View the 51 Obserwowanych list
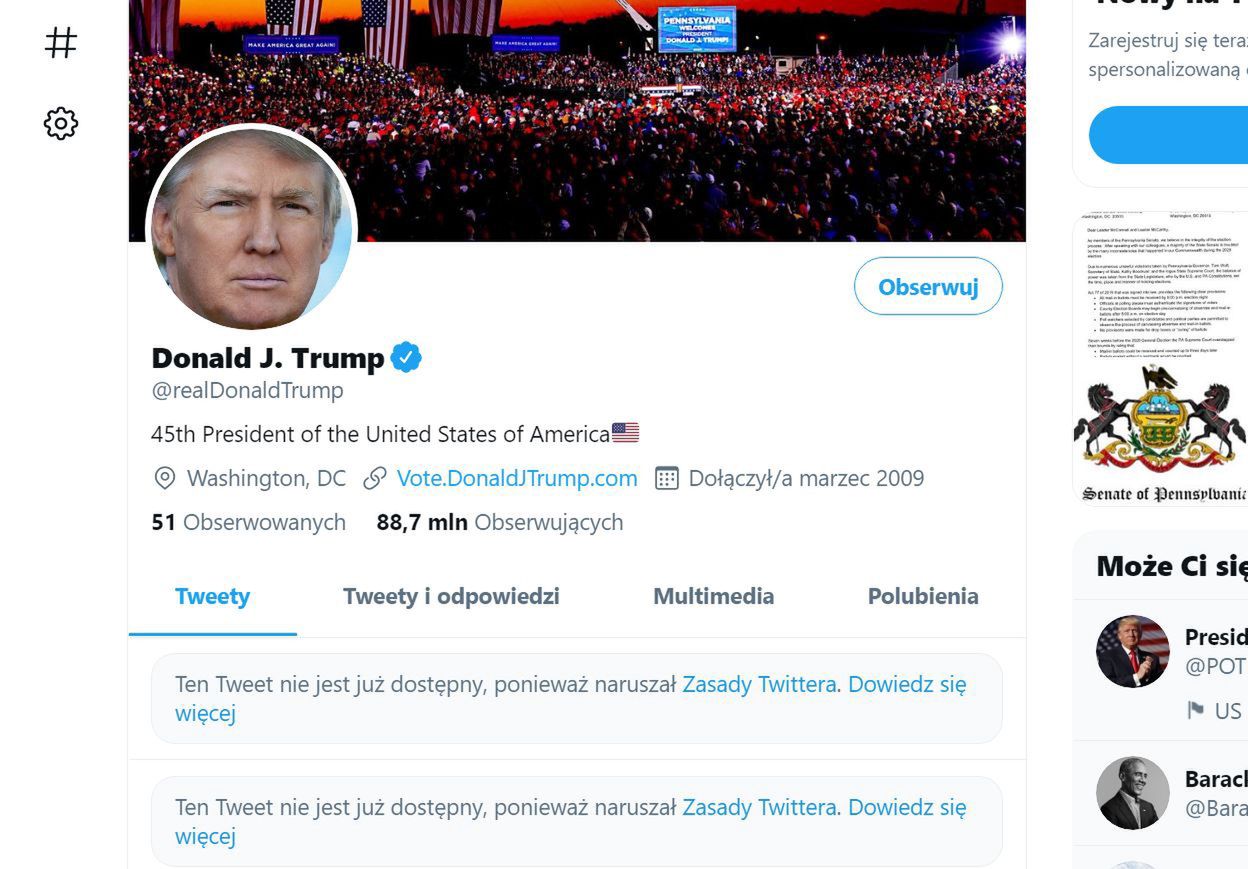Screen dimensions: 1248x869 point(248,522)
